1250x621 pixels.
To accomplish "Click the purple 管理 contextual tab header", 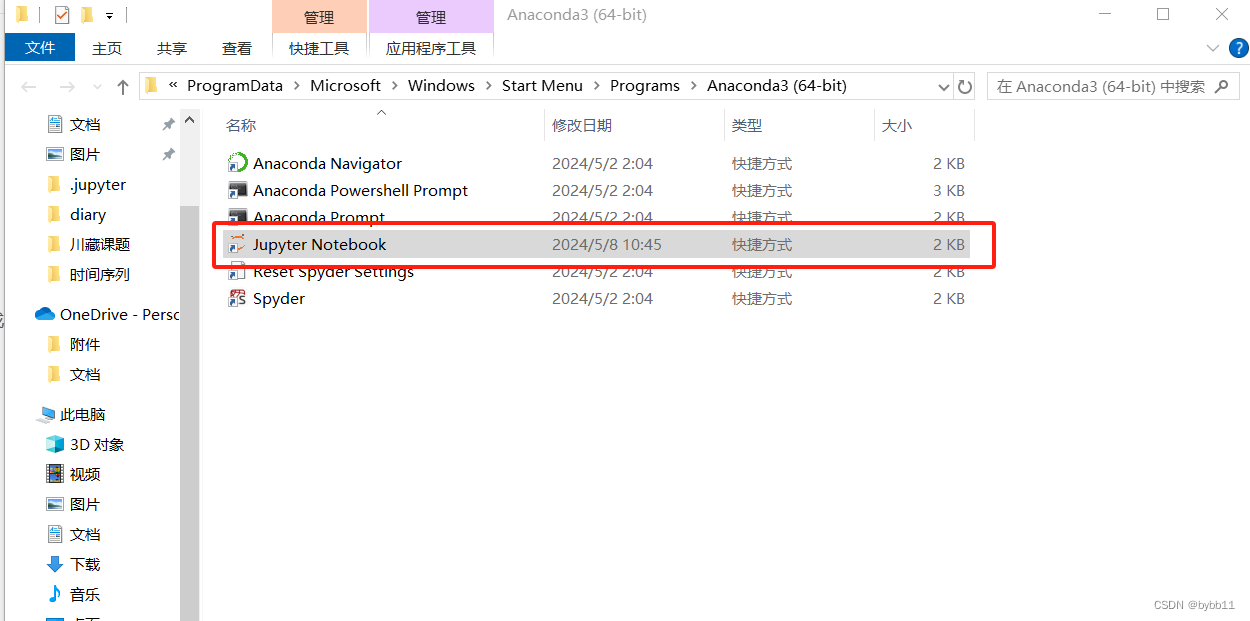I will point(431,17).
